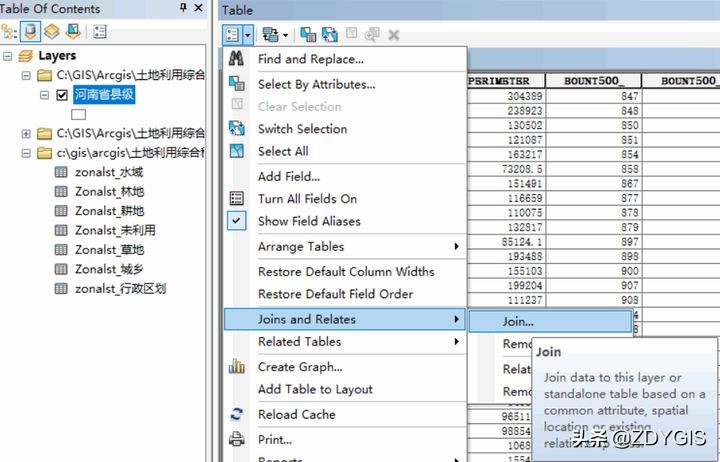
Task: Click the Create Graph chart icon
Action: (x=236, y=366)
